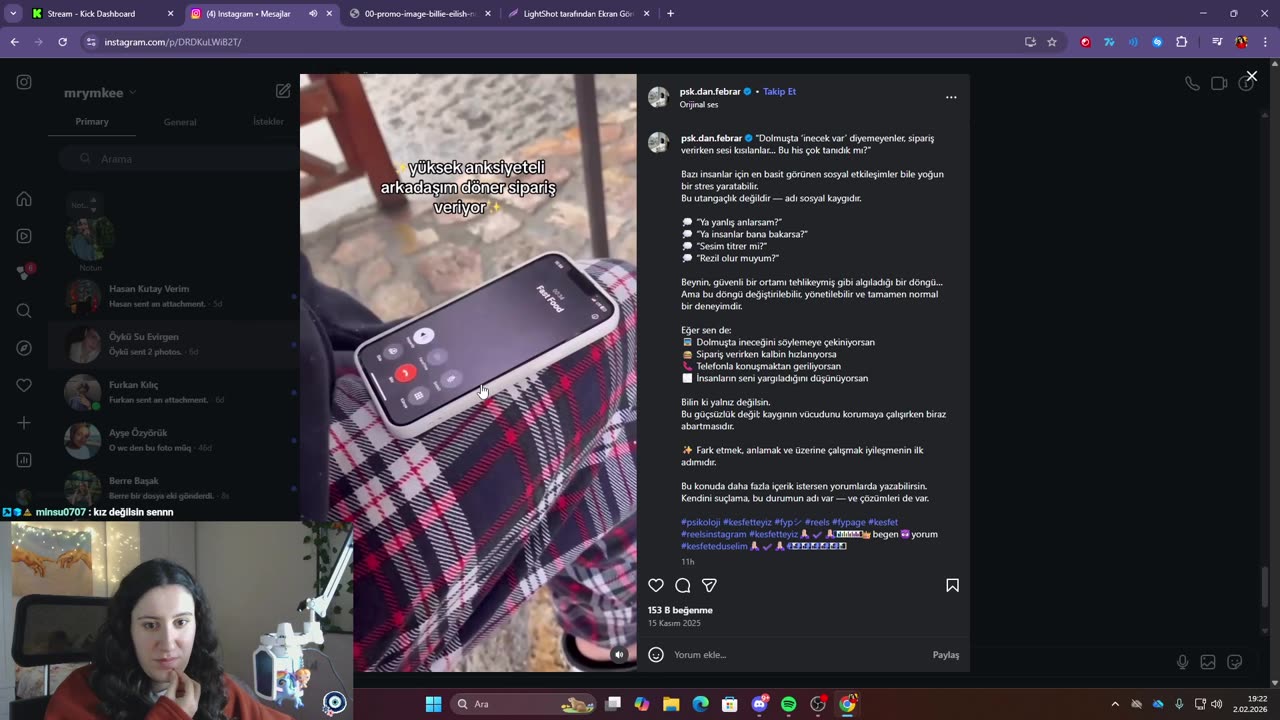Bookmark this page with star icon
1280x720 pixels.
coord(1052,42)
